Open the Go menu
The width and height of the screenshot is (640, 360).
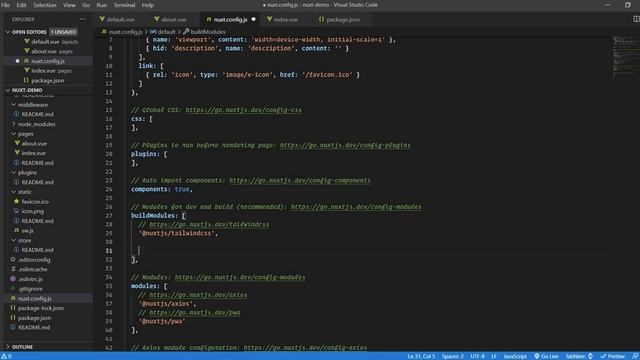86,5
